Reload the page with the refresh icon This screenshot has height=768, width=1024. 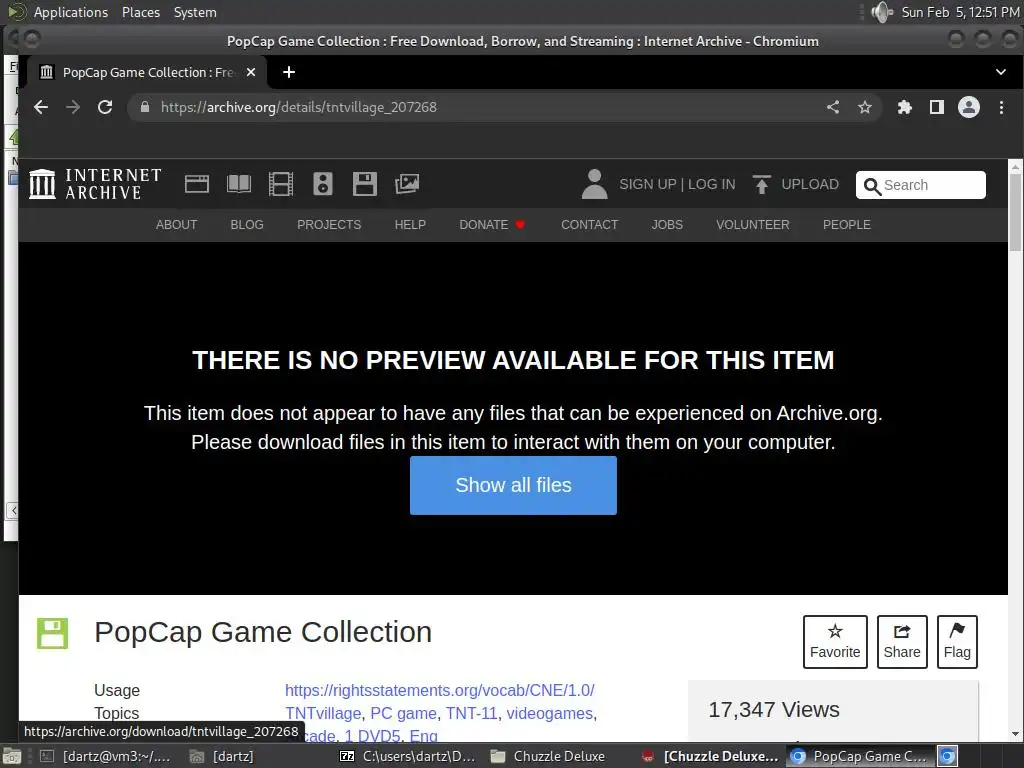pyautogui.click(x=105, y=107)
